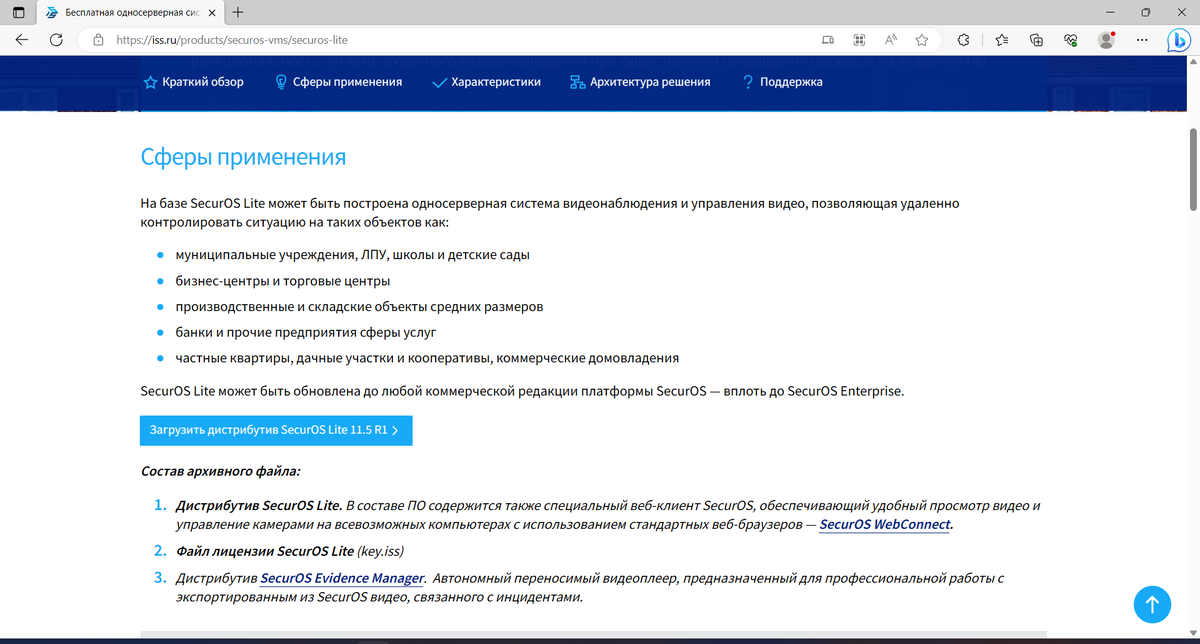This screenshot has height=644, width=1200.
Task: Click Загрузить дистрибутив SecurOS Lite 11.5 R1 button
Action: point(276,431)
